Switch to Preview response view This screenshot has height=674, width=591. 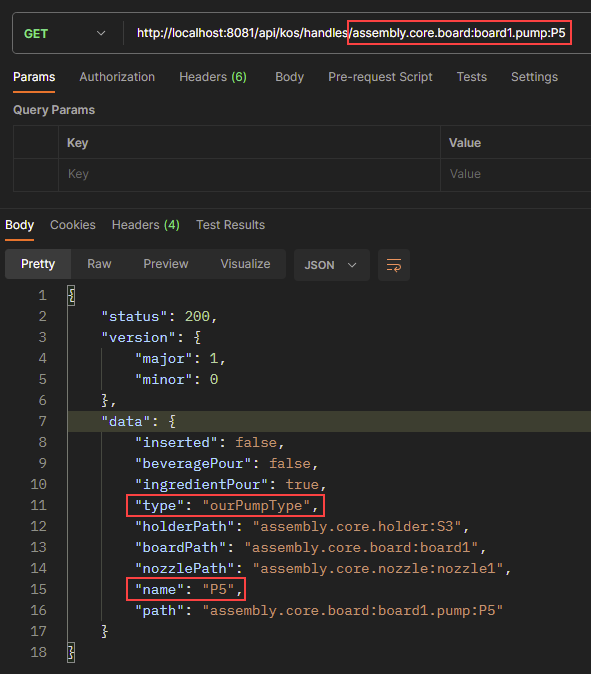tap(165, 264)
